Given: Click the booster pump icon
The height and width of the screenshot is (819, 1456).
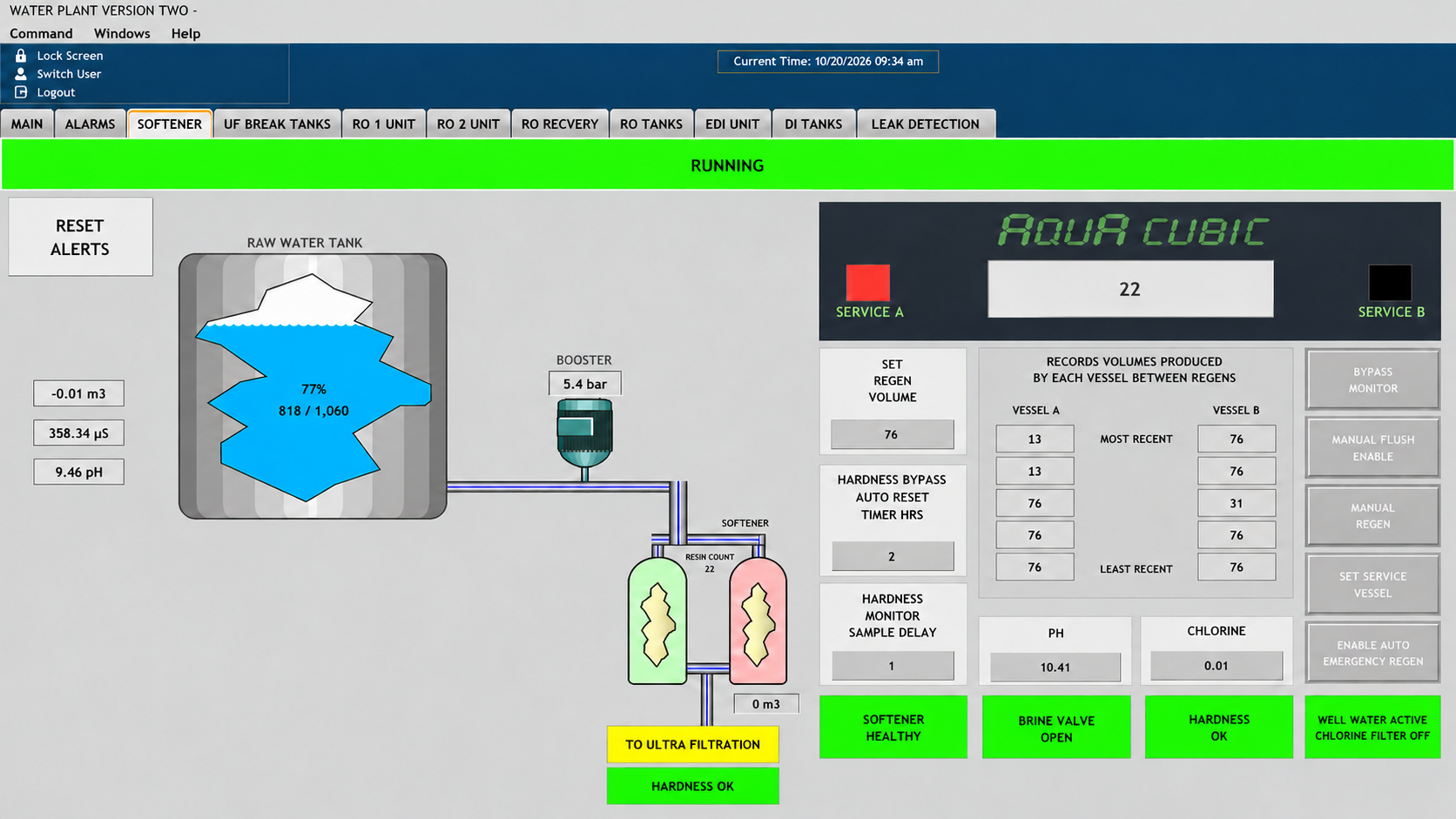Looking at the screenshot, I should [x=585, y=435].
